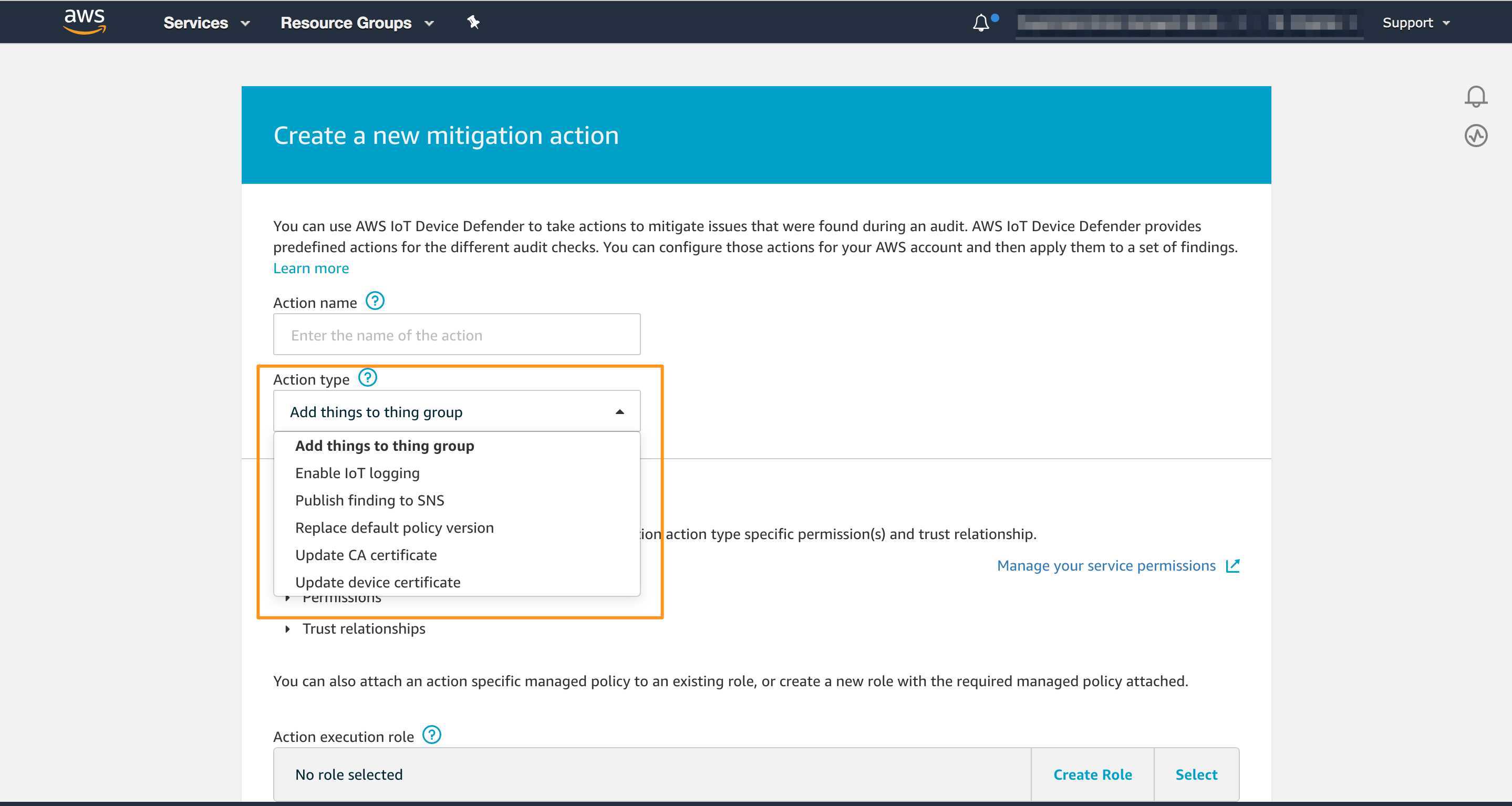Expand the Trust relationships section
The width and height of the screenshot is (1512, 806).
pyautogui.click(x=356, y=629)
